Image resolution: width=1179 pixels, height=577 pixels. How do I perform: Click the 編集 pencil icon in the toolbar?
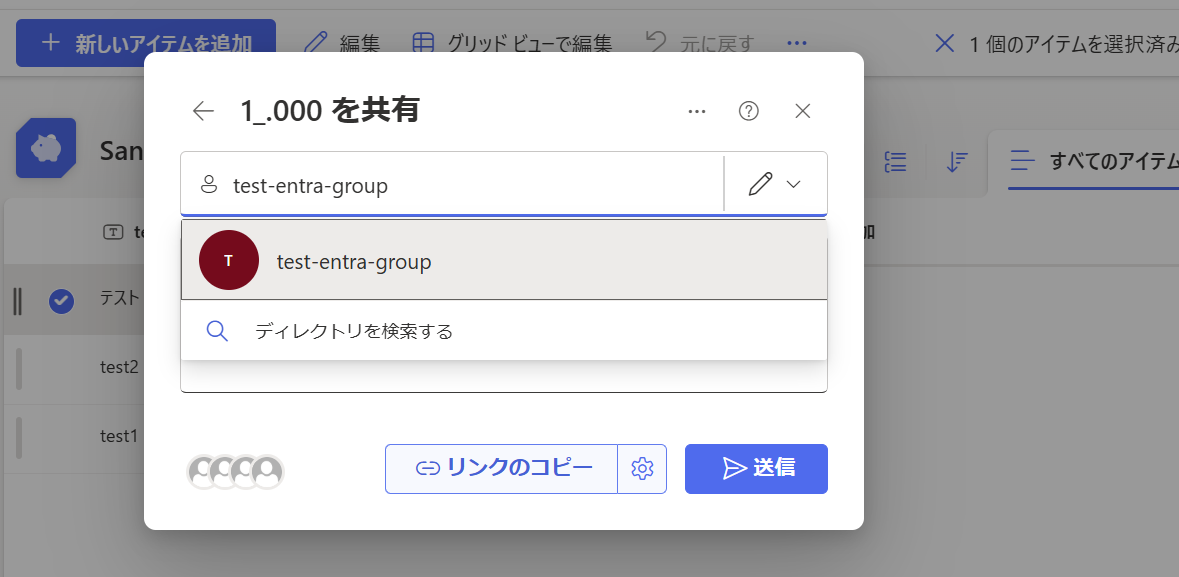point(316,42)
